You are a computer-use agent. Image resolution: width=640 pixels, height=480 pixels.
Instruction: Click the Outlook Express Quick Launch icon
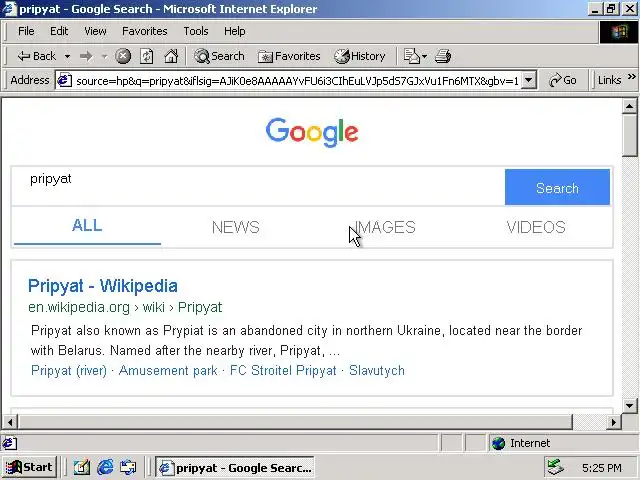[x=128, y=467]
